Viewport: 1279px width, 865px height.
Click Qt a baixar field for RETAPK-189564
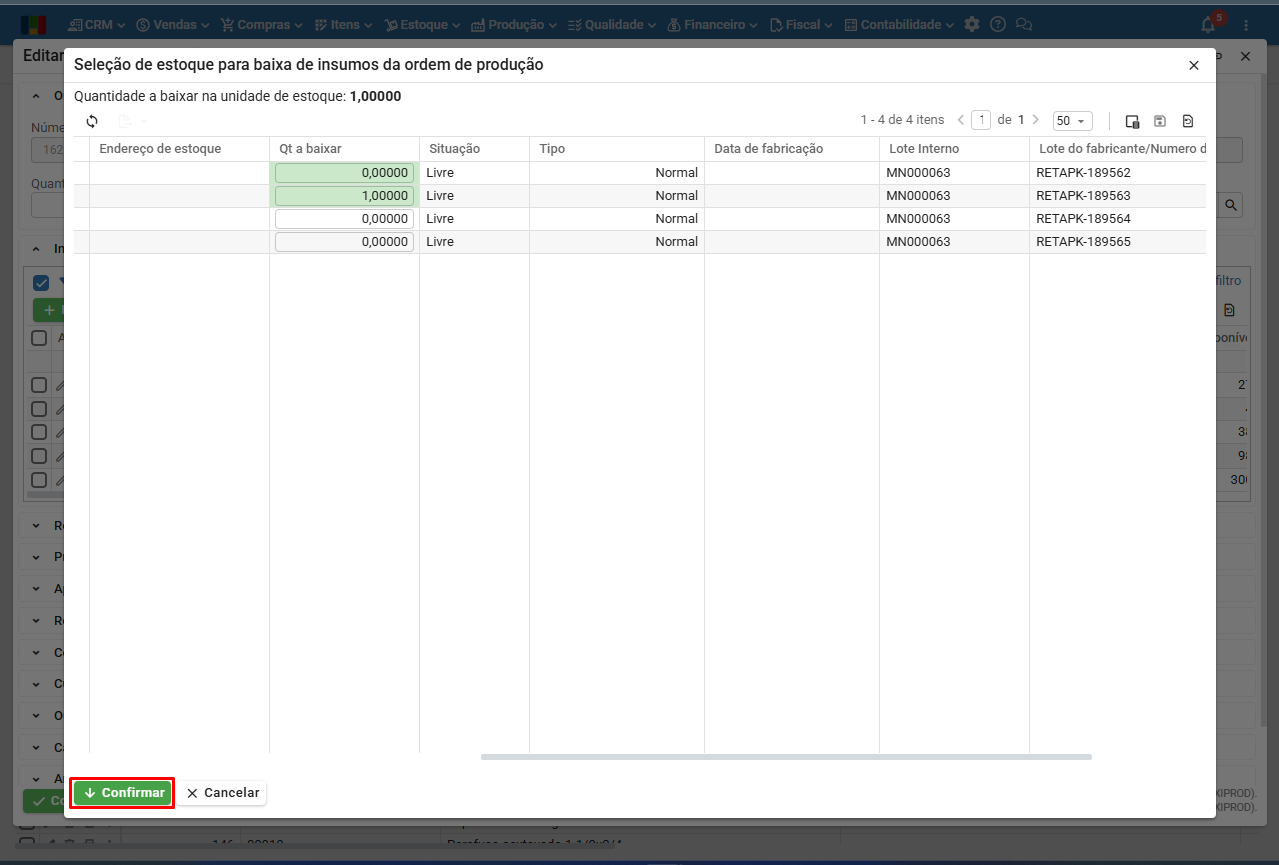coord(344,219)
